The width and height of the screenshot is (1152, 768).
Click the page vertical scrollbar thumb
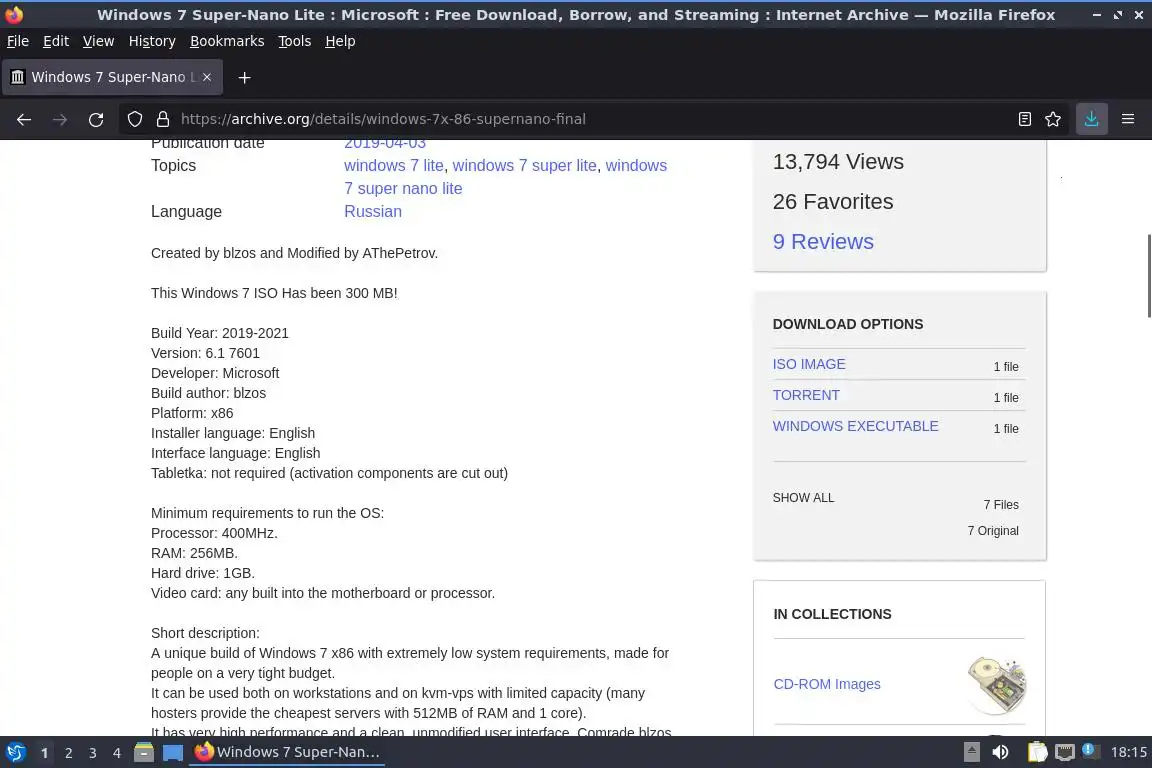1149,276
